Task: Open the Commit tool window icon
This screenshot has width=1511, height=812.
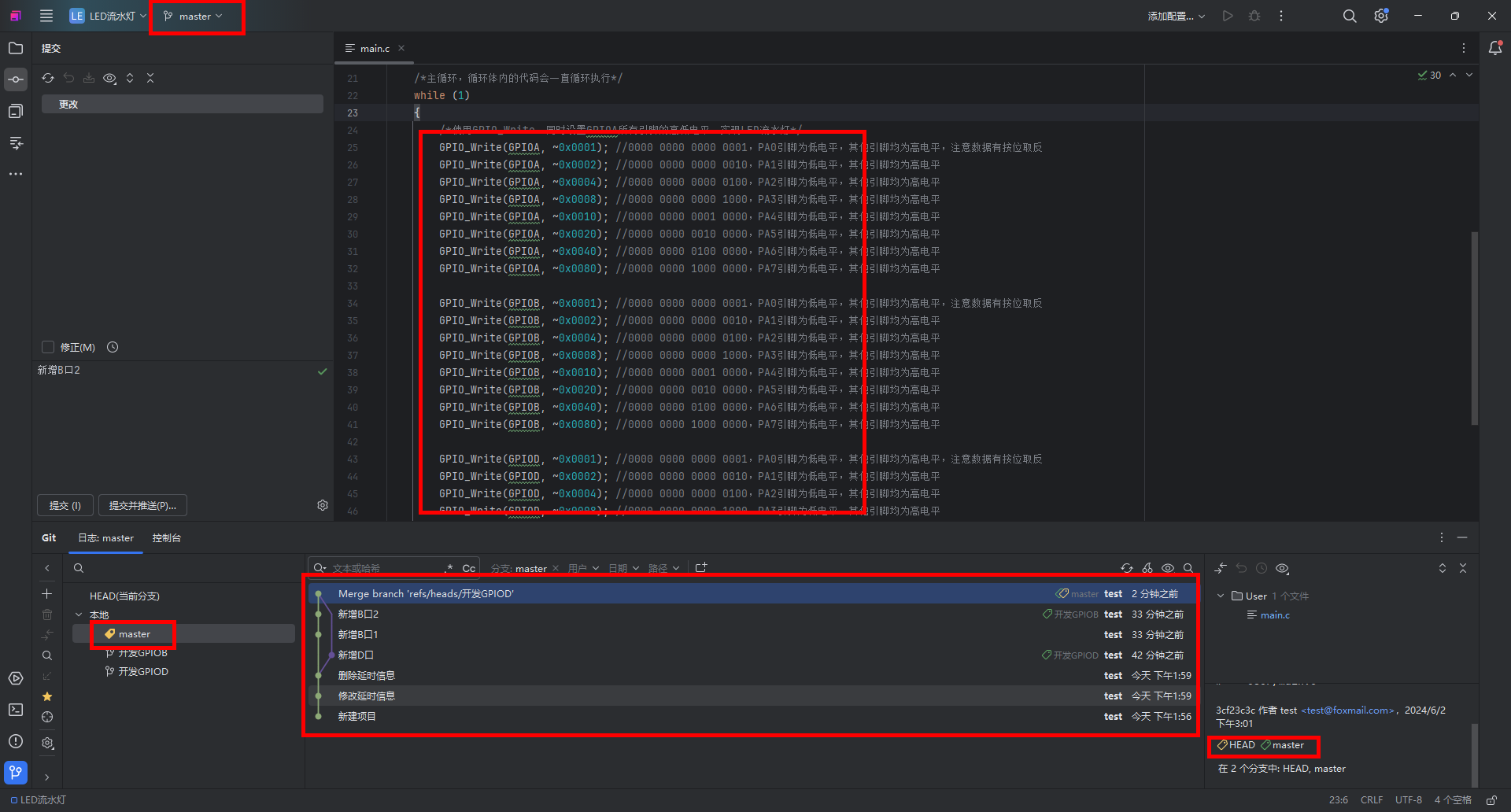Action: (16, 79)
